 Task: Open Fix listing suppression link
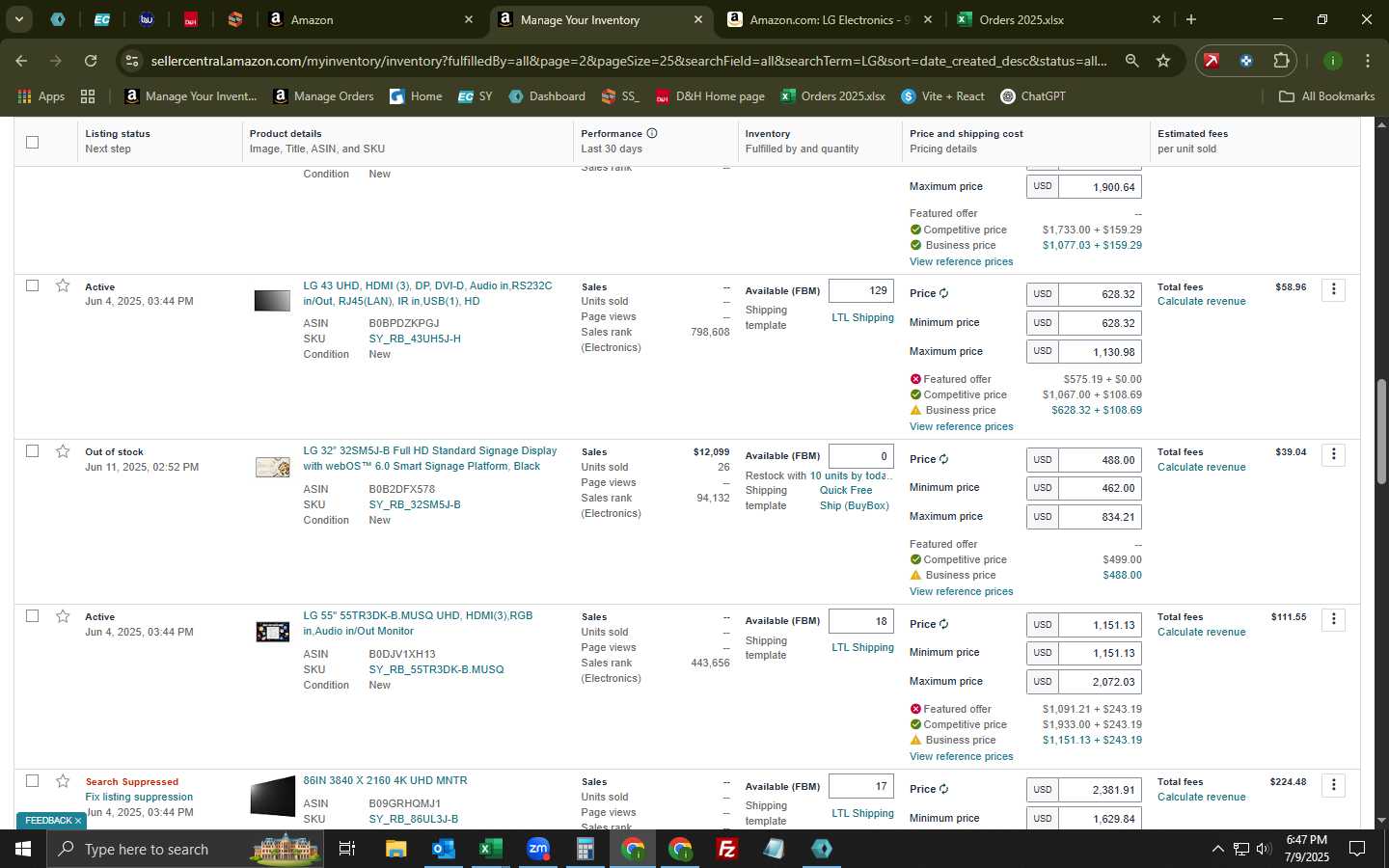[x=139, y=797]
